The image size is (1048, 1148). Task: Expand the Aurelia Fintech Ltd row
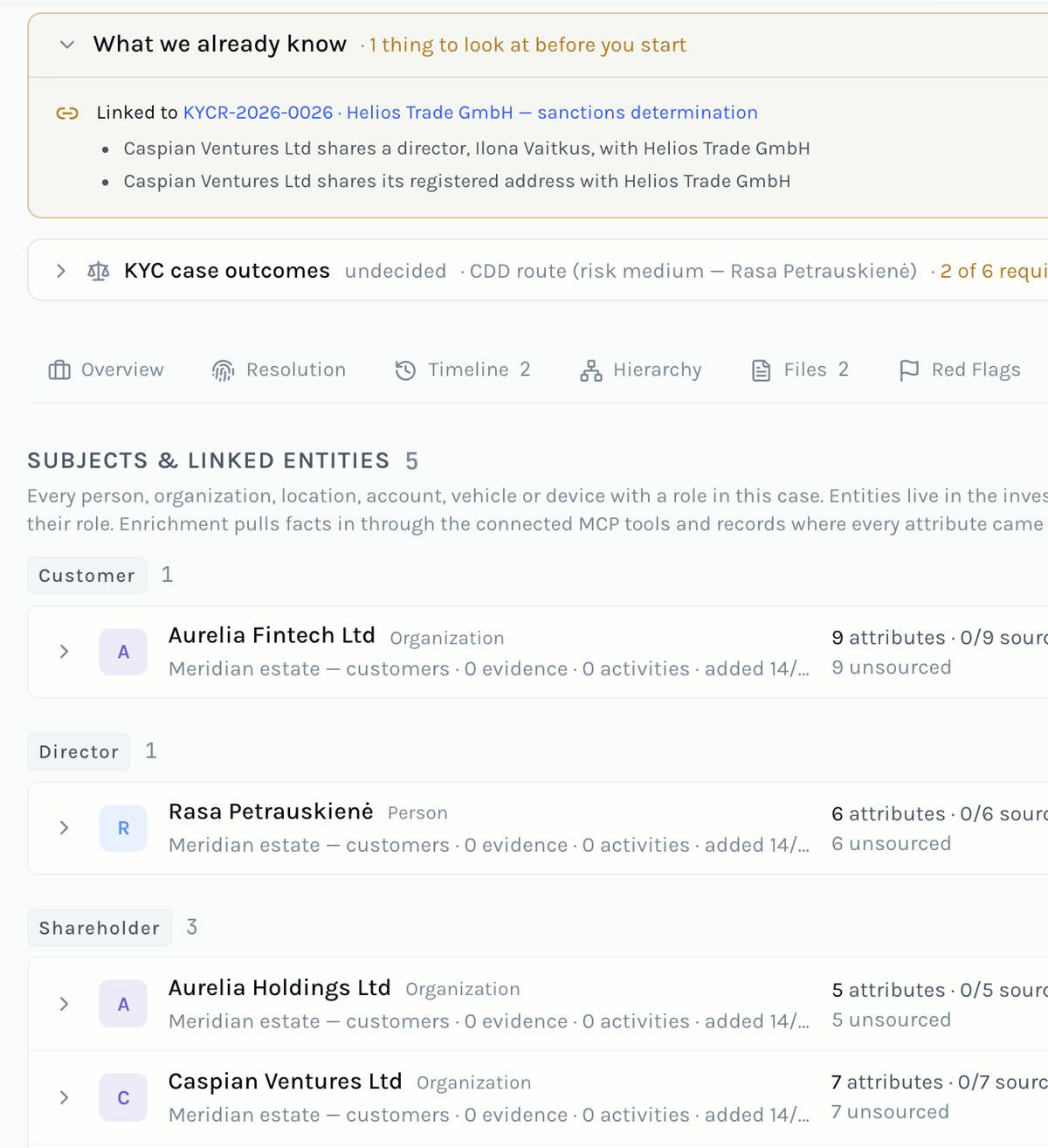(64, 652)
